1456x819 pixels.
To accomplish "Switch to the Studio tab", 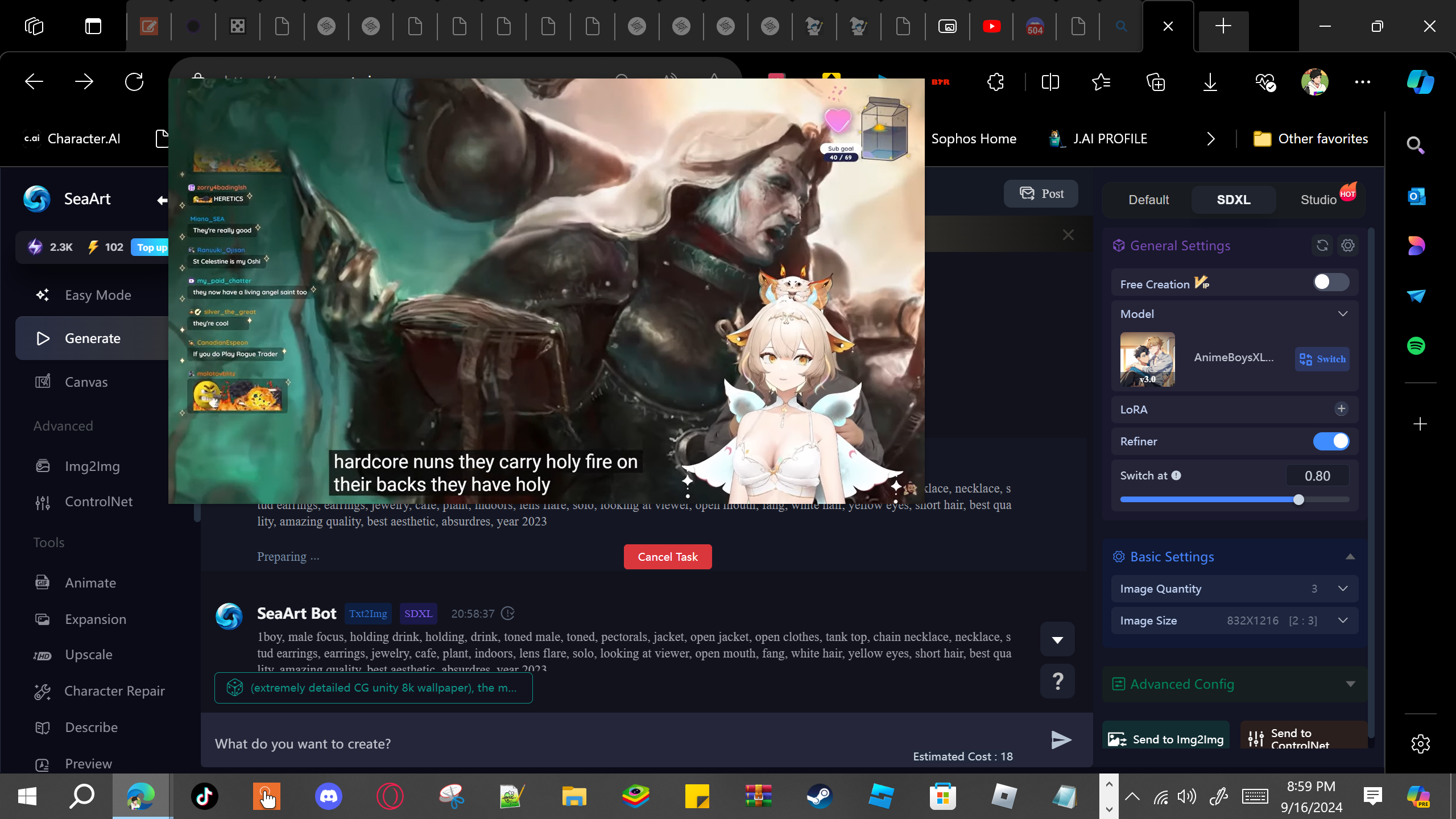I will pyautogui.click(x=1318, y=200).
